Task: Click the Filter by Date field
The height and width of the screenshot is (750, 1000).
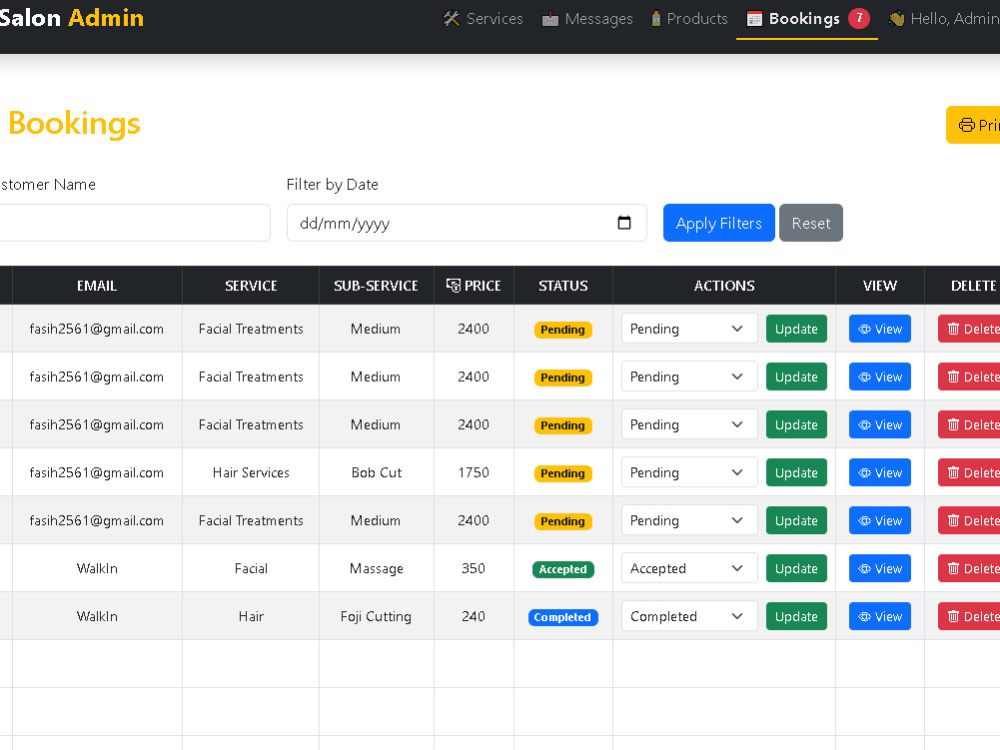Action: pos(467,223)
